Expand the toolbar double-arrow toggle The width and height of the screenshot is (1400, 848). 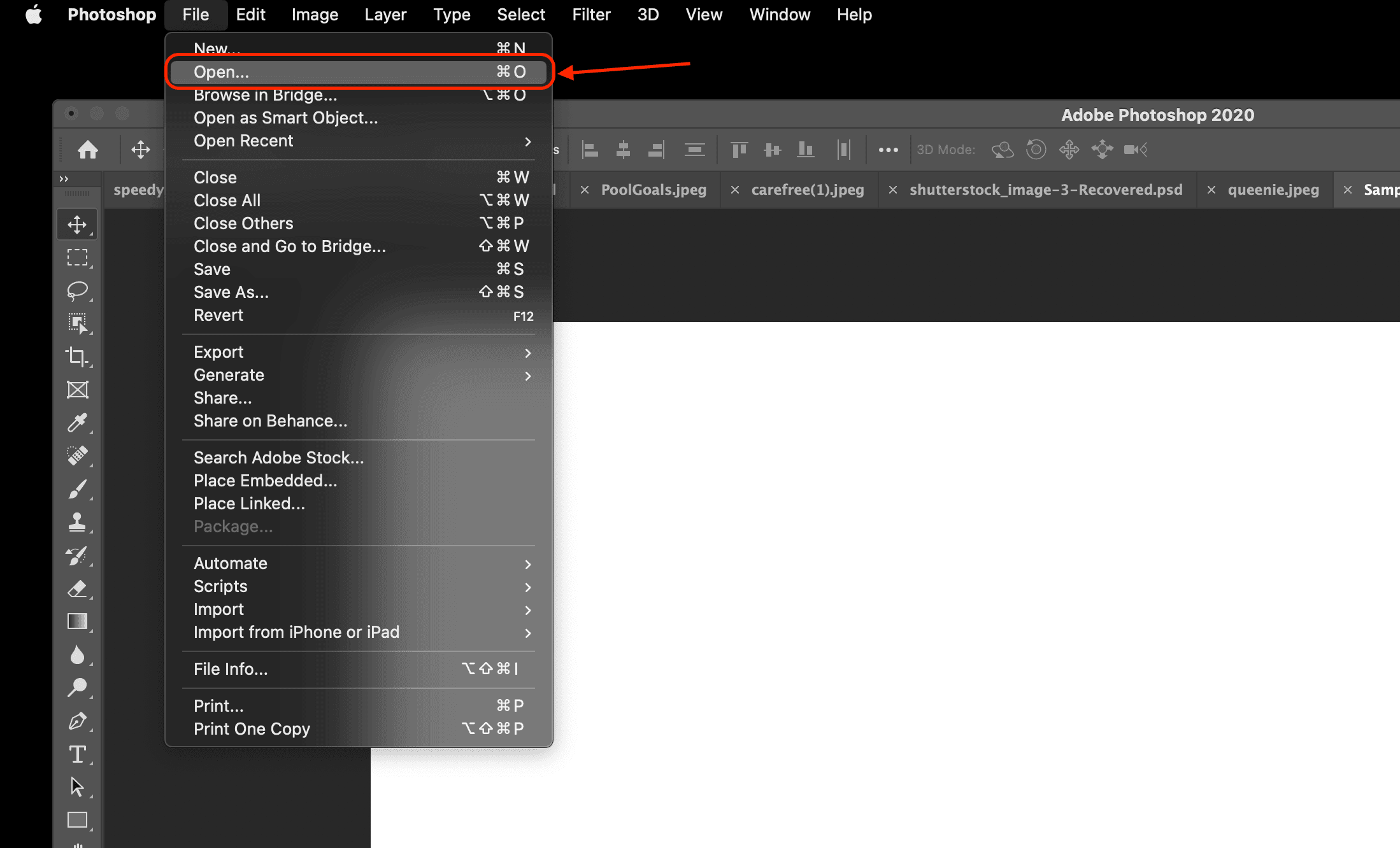[64, 179]
